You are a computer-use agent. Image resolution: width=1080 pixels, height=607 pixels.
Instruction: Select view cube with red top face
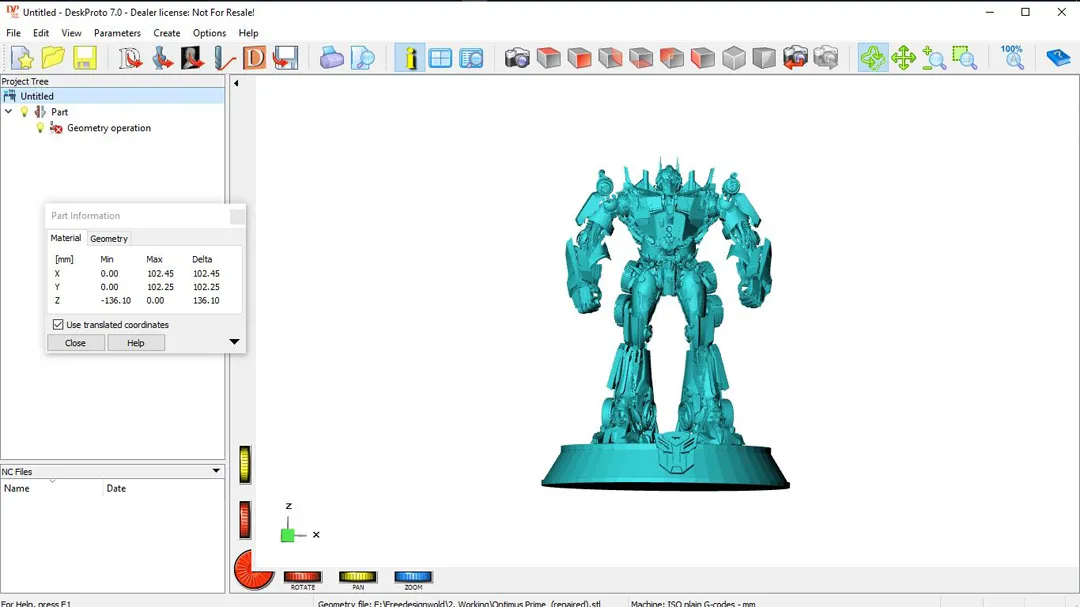pyautogui.click(x=548, y=58)
